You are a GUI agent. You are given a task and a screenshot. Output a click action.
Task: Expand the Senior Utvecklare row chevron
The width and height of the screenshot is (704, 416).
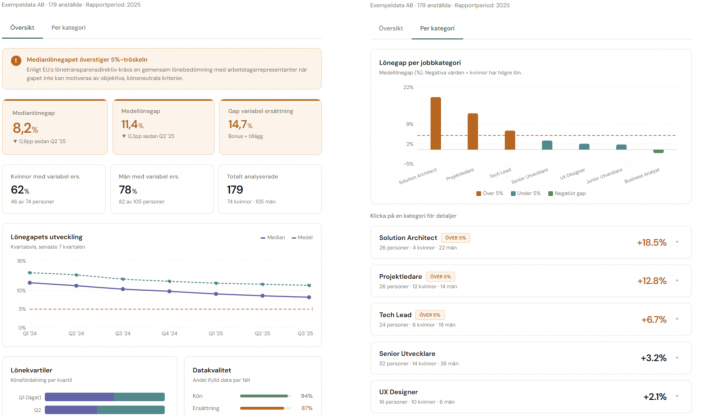tap(677, 357)
